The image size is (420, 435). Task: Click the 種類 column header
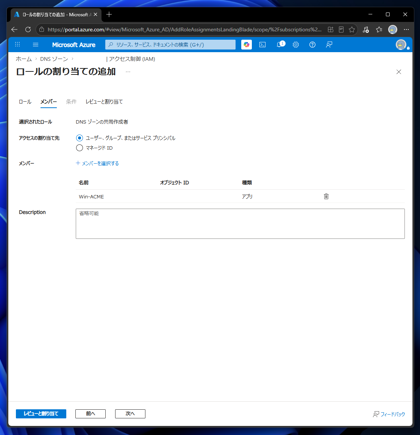tap(247, 183)
